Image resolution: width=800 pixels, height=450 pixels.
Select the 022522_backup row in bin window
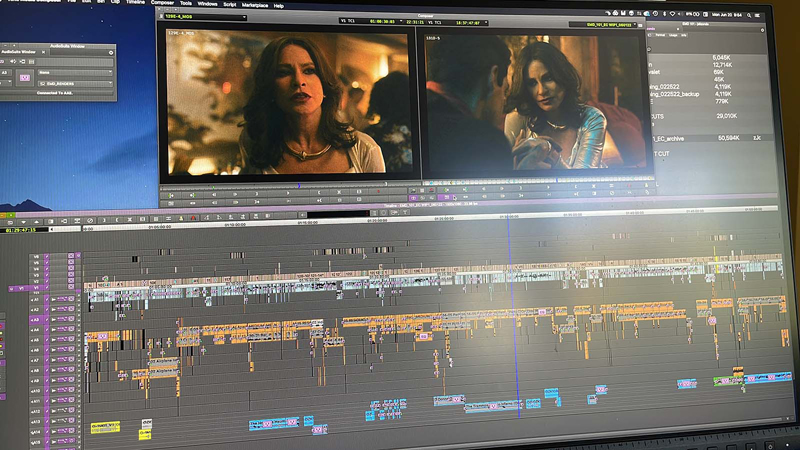click(x=709, y=94)
